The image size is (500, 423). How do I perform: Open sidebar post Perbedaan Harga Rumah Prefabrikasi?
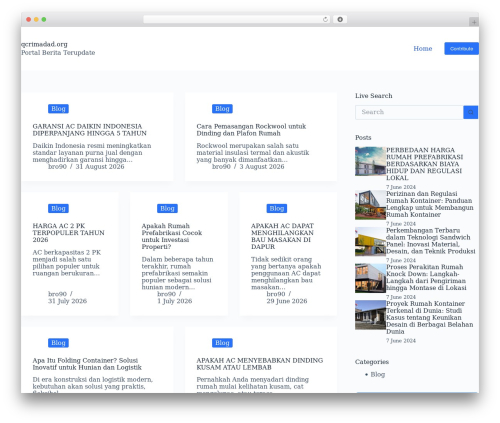pyautogui.click(x=424, y=164)
